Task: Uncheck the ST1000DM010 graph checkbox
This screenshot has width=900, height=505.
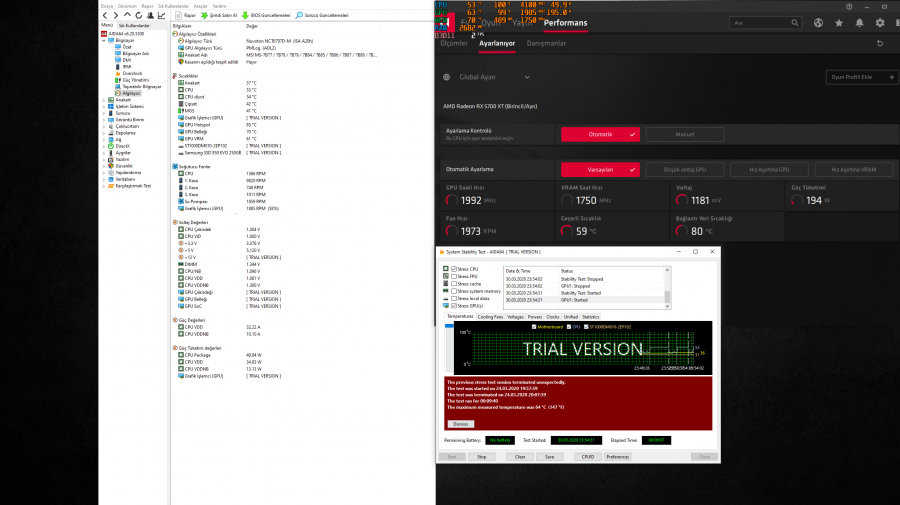Action: [586, 327]
